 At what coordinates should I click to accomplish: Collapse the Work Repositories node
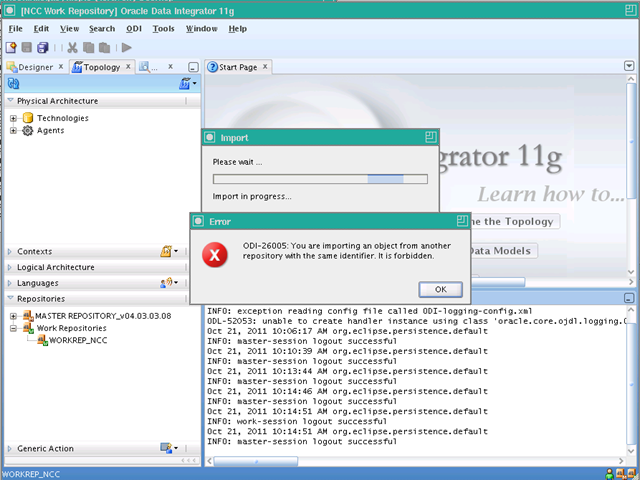pos(13,328)
